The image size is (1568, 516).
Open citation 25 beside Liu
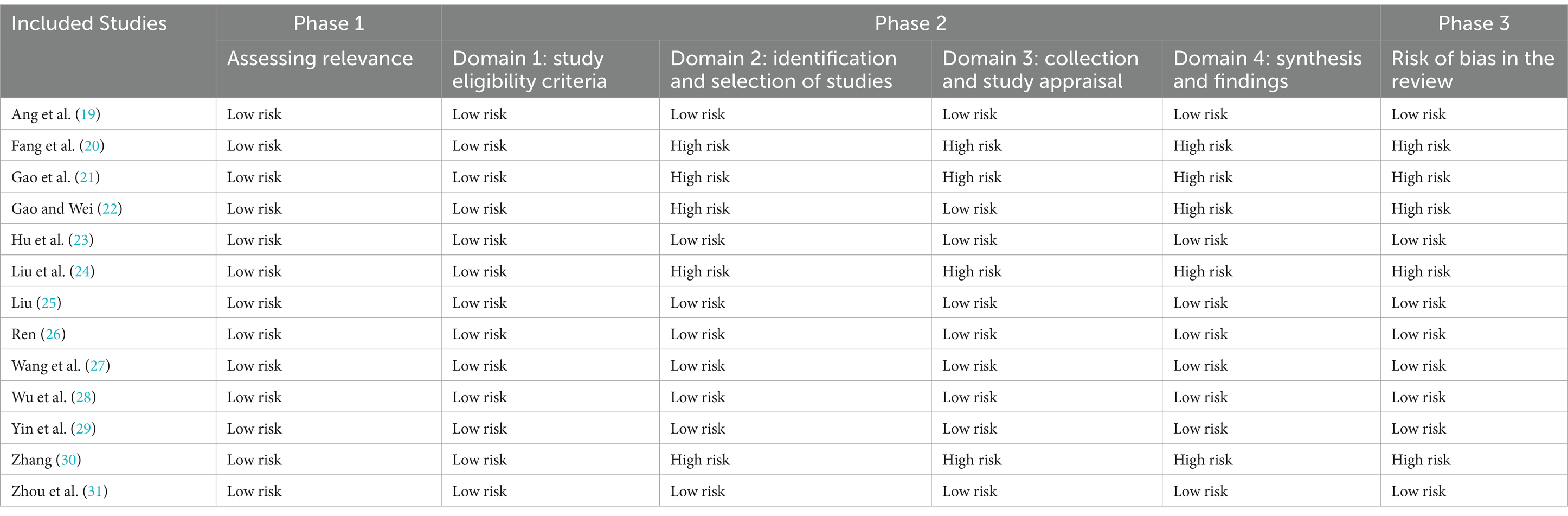point(49,303)
